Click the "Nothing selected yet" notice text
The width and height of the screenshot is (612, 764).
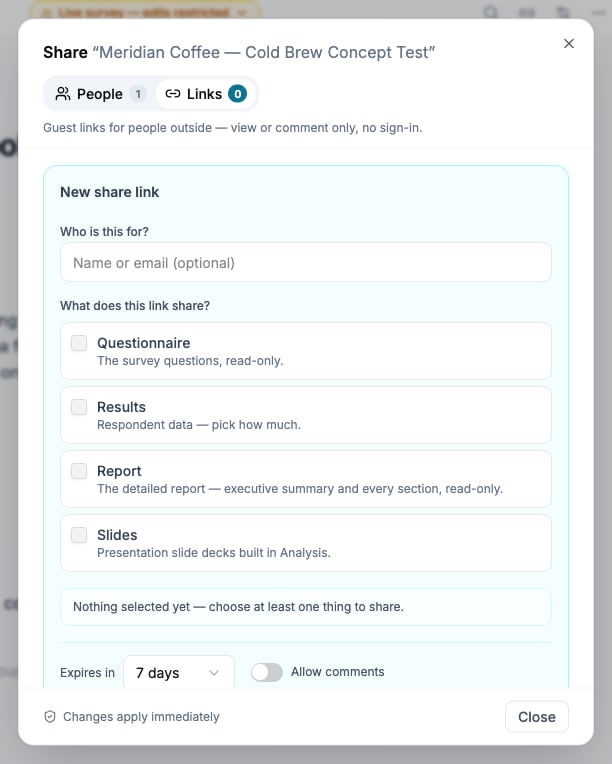point(238,607)
